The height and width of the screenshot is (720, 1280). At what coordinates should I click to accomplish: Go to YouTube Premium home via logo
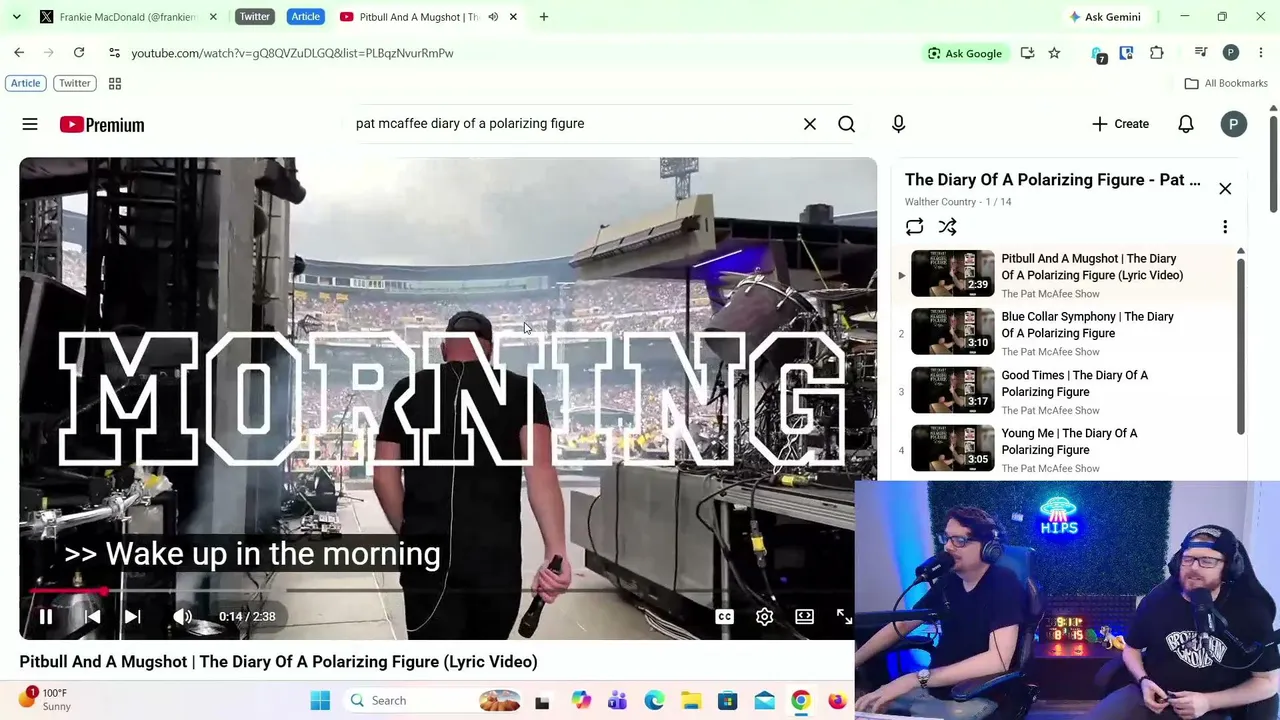(102, 124)
